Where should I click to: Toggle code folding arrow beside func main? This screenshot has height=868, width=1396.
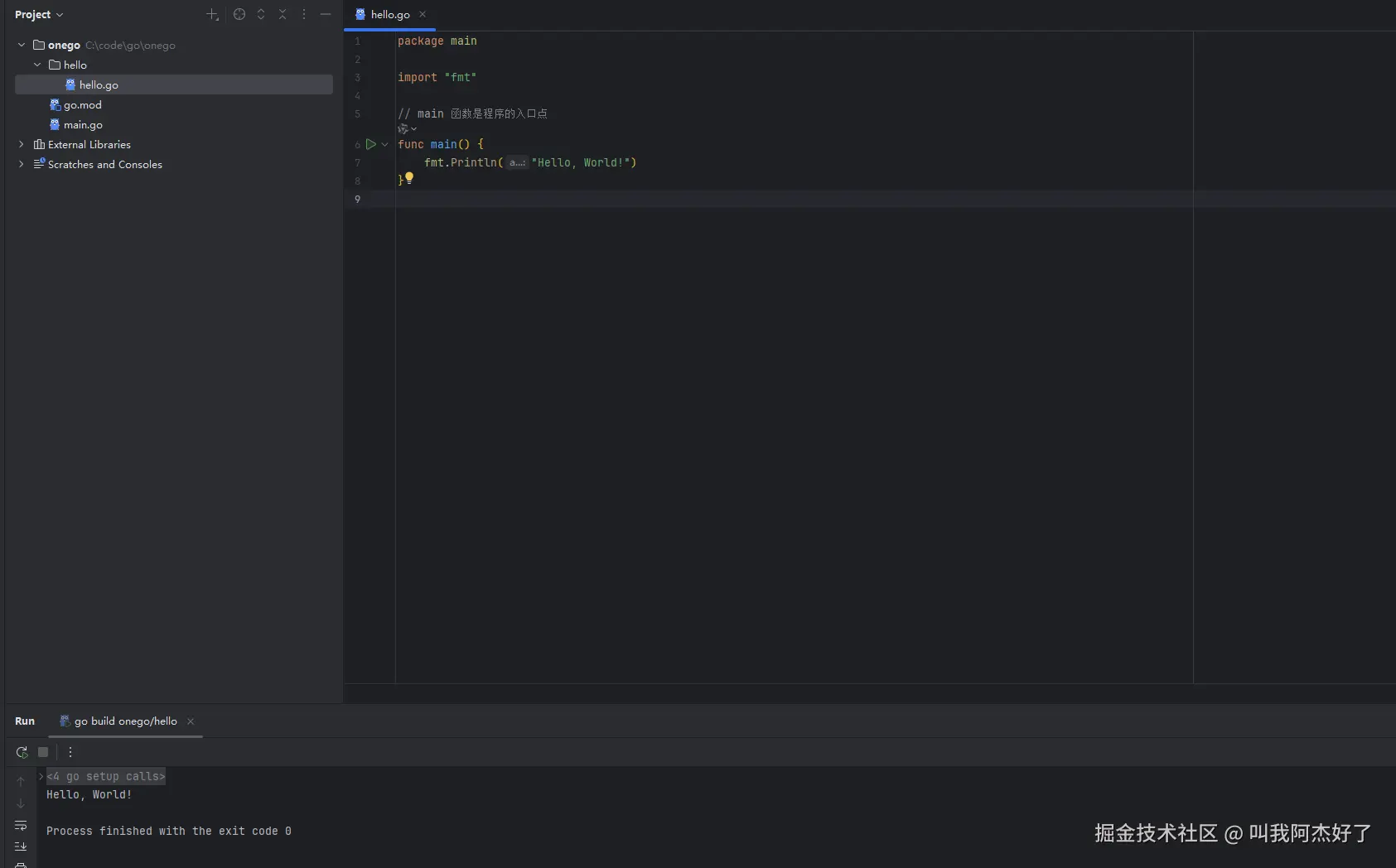pyautogui.click(x=384, y=144)
